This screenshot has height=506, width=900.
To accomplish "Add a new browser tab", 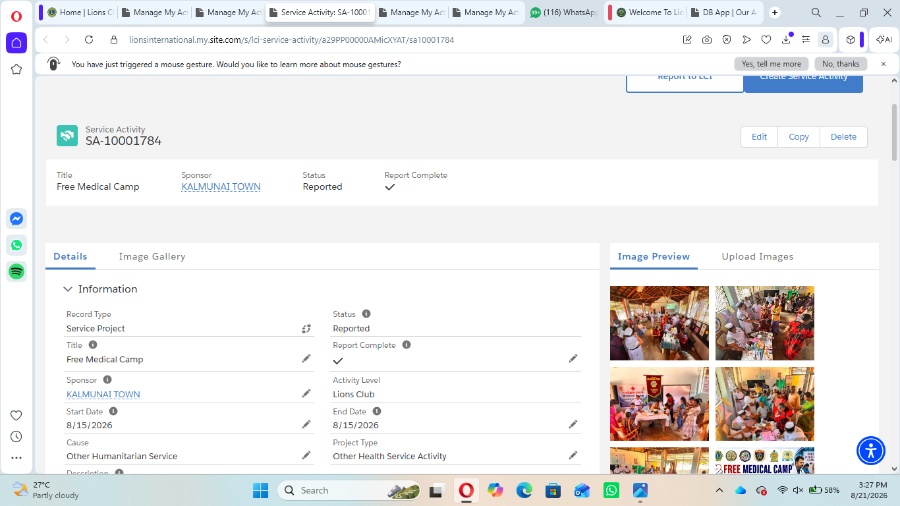I will 774,12.
